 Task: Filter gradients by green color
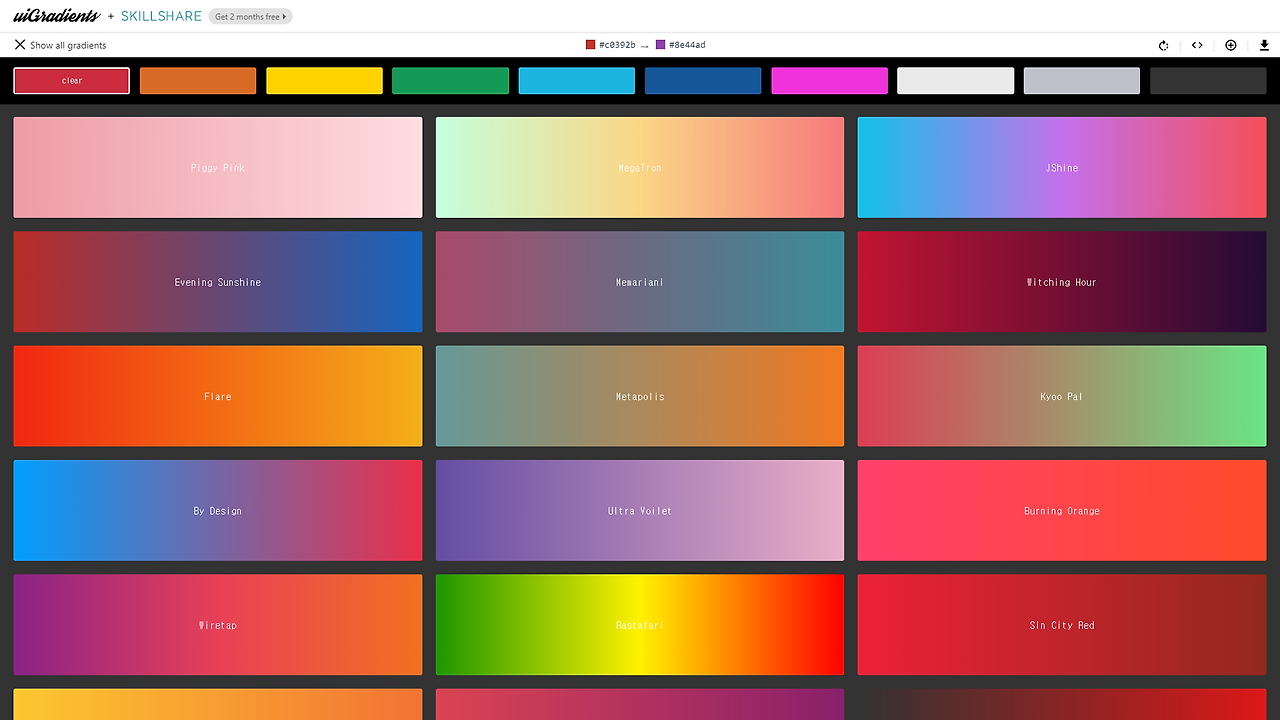(450, 81)
